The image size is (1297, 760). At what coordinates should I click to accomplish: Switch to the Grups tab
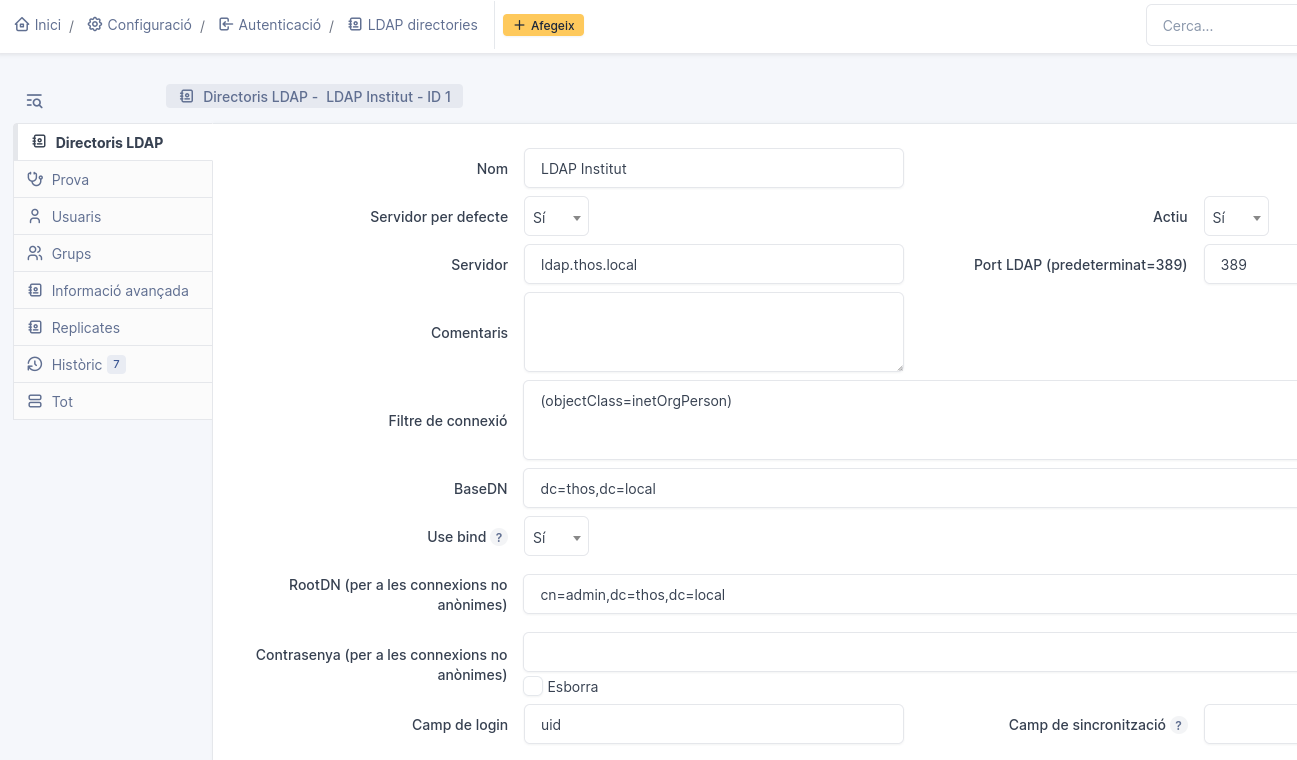pyautogui.click(x=113, y=254)
